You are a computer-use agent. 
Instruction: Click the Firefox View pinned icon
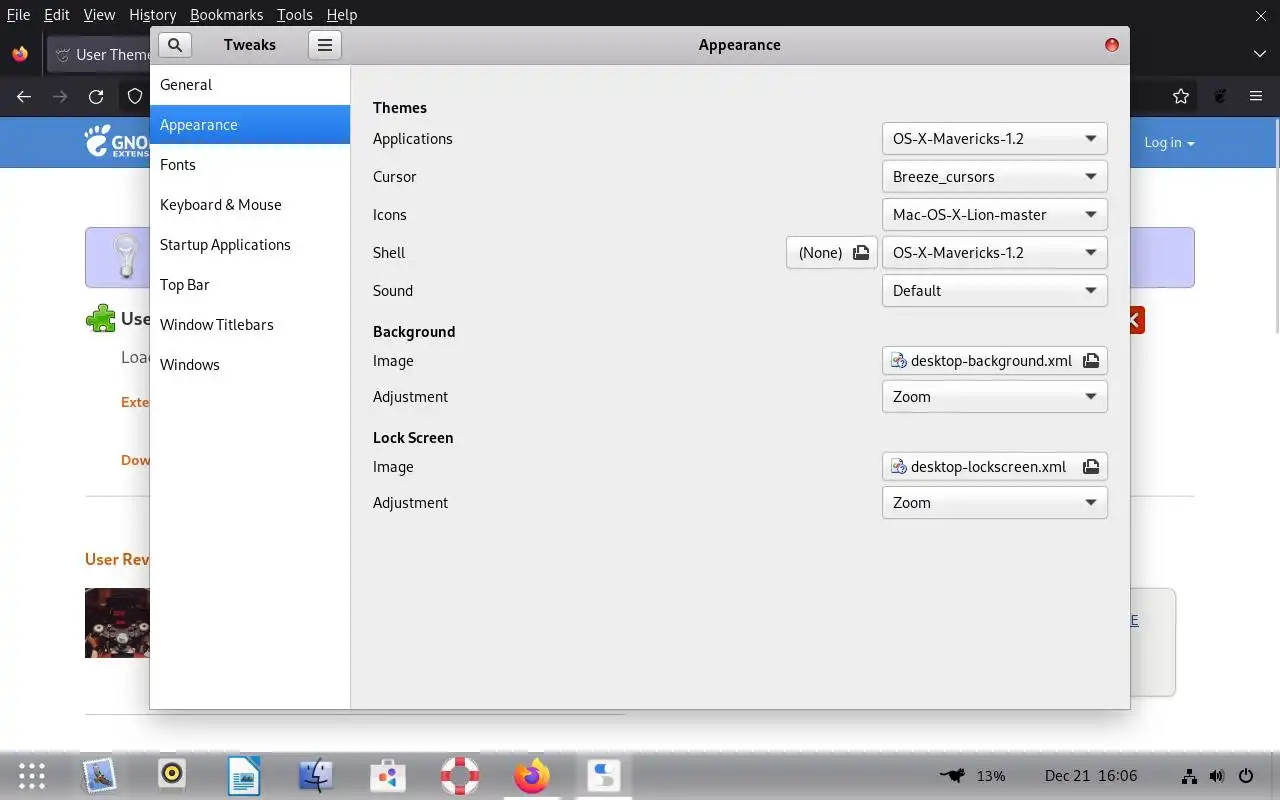point(20,54)
